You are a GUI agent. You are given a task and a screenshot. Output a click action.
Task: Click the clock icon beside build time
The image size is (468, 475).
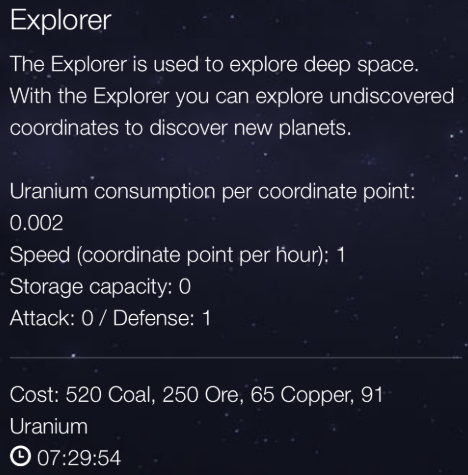tap(20, 457)
